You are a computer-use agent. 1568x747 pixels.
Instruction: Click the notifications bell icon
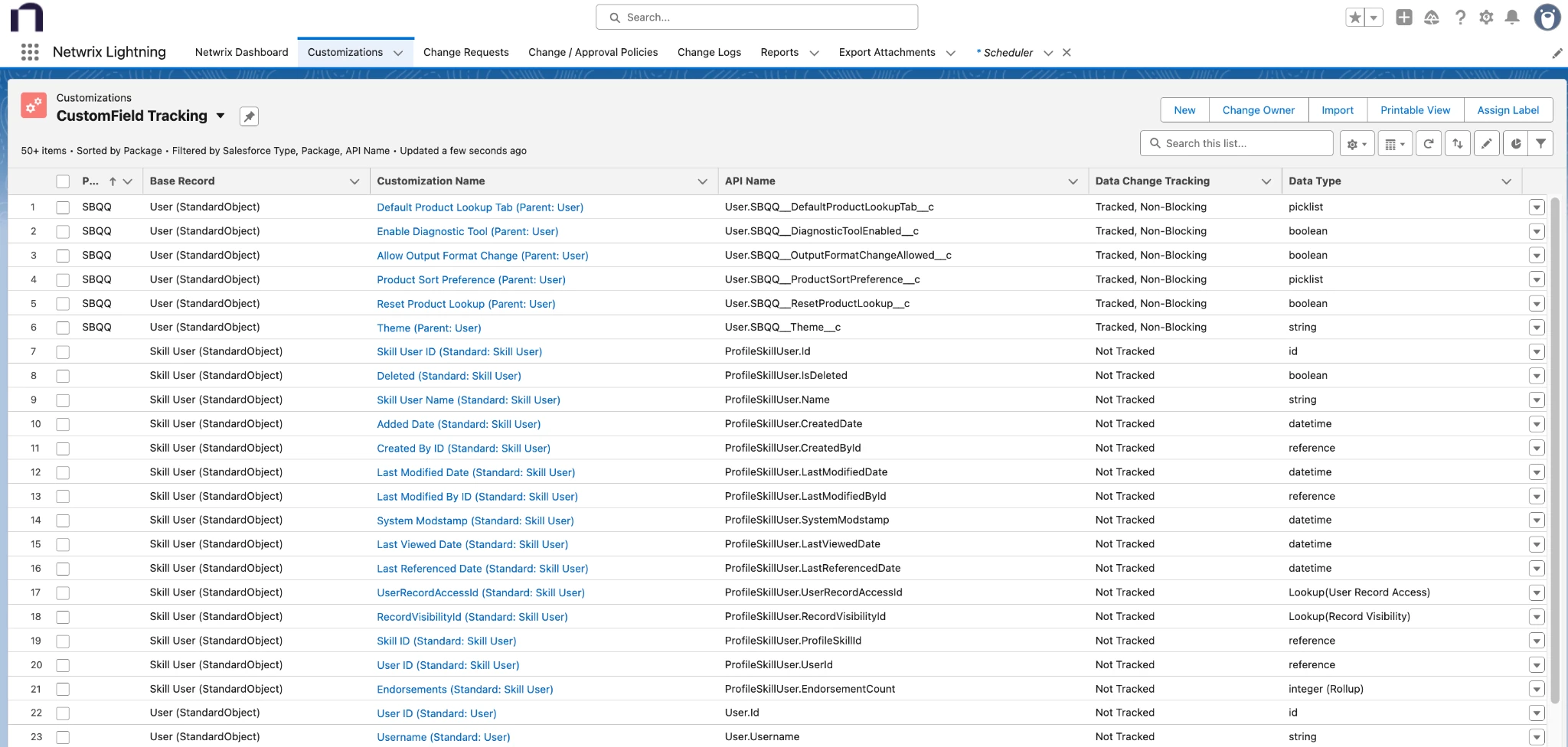1511,16
